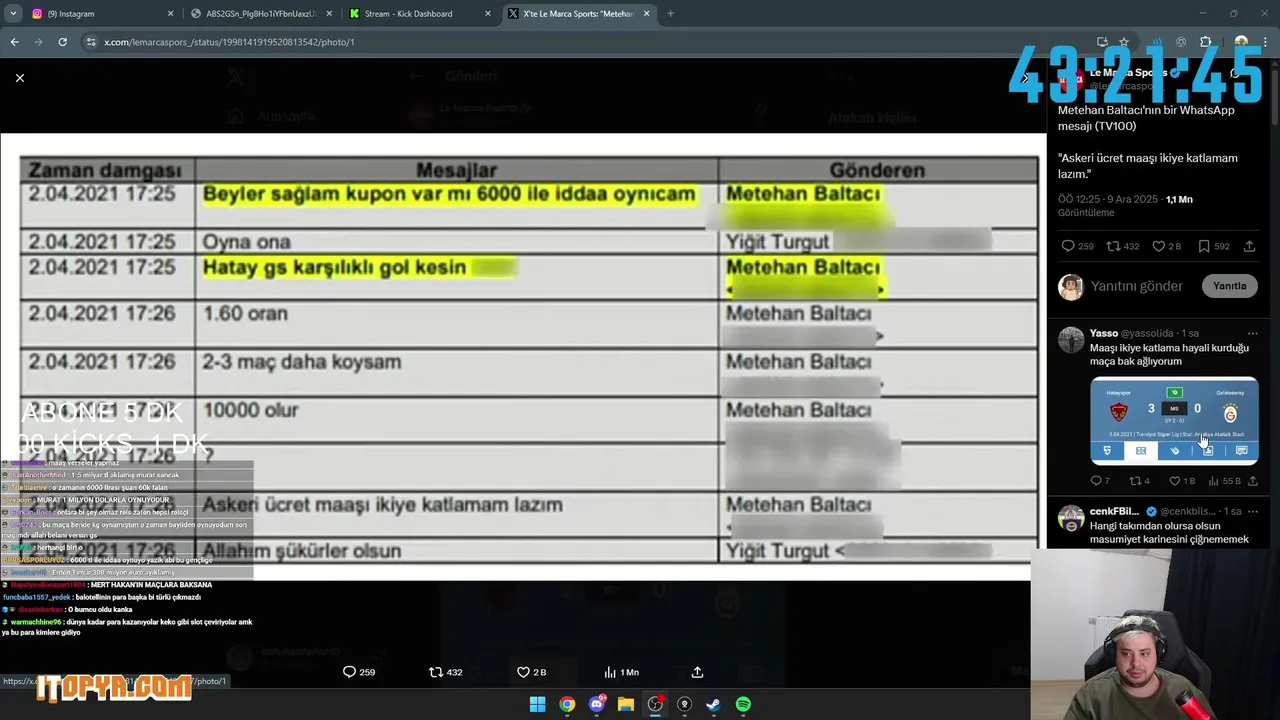1280x720 pixels.
Task: Close the Kick Dashboard tab
Action: tap(487, 14)
